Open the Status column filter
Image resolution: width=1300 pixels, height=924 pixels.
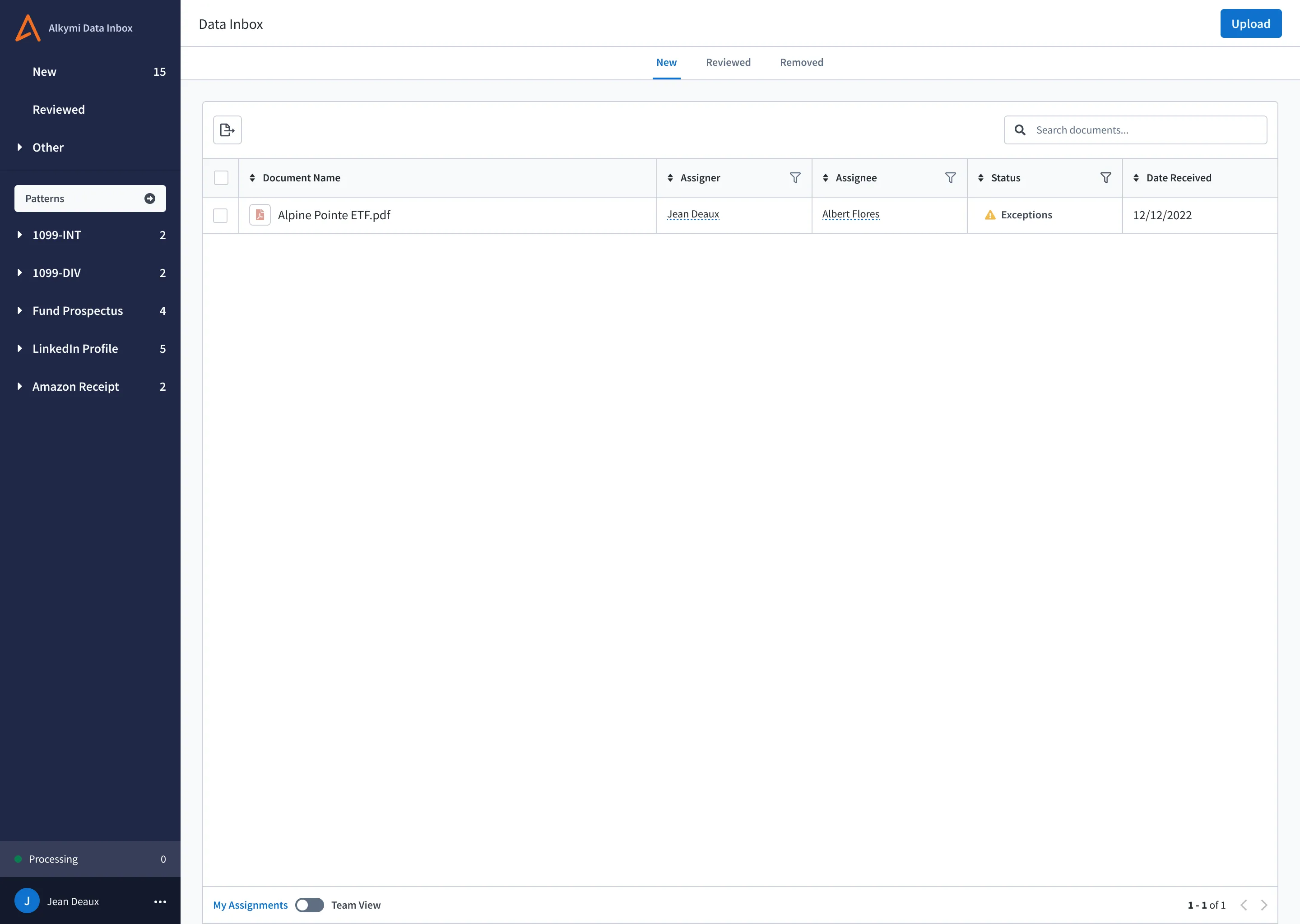tap(1105, 178)
